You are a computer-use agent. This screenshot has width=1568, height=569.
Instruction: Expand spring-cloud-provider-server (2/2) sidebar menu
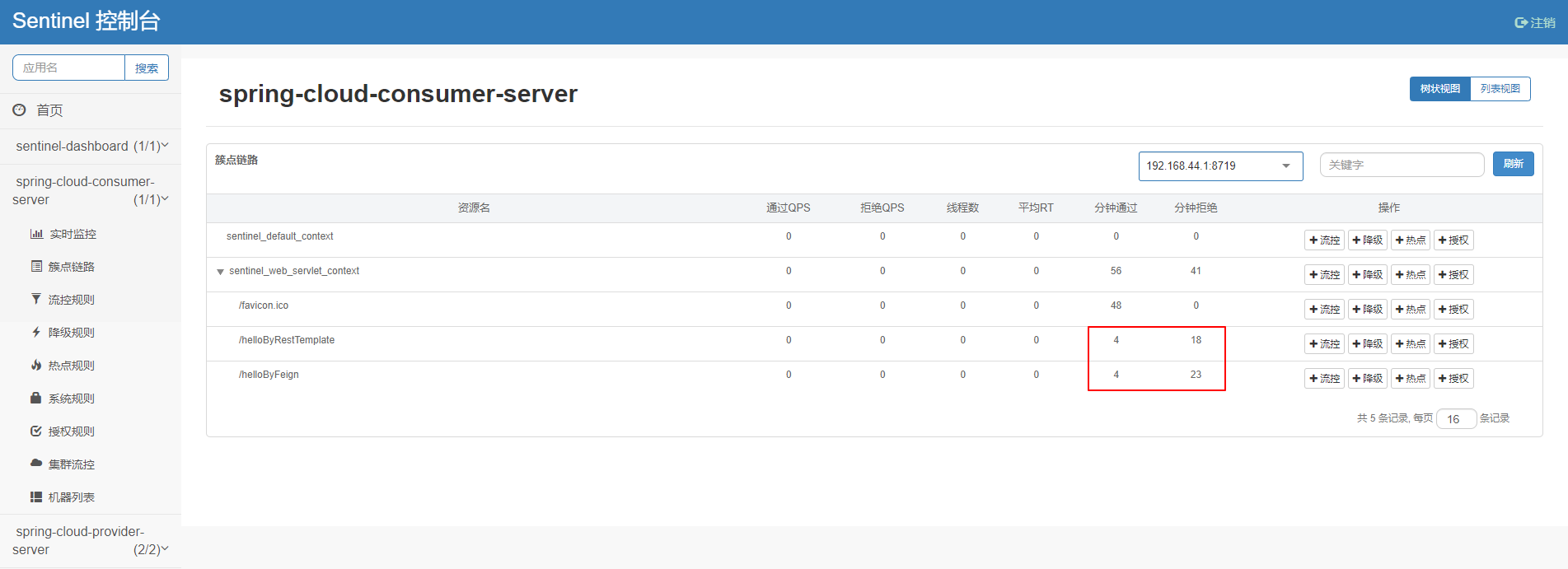(x=91, y=540)
